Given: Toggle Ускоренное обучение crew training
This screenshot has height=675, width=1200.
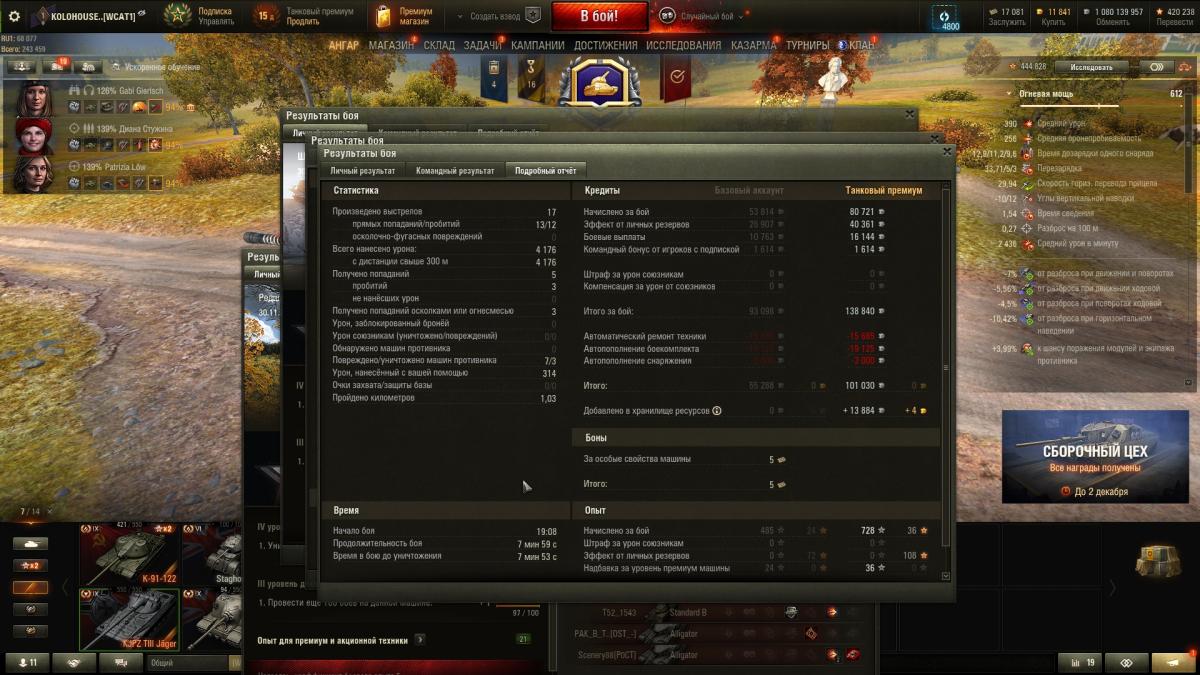Looking at the screenshot, I should click(155, 67).
